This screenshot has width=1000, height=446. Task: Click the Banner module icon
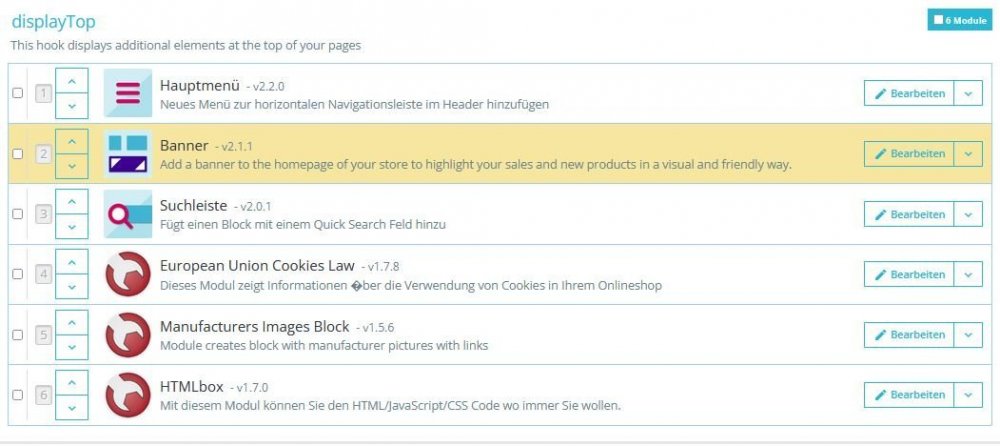coord(127,153)
